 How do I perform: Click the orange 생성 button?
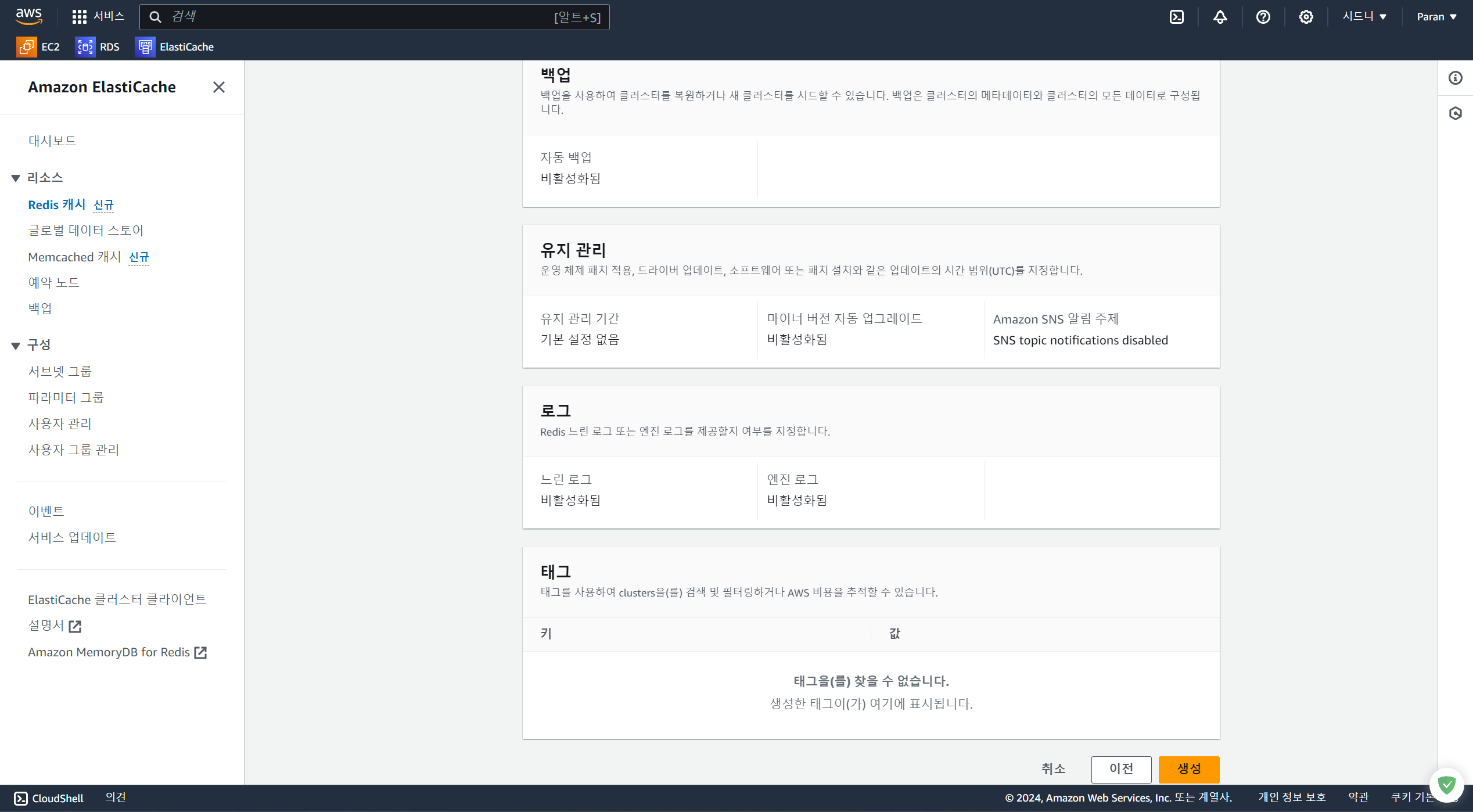(x=1189, y=769)
